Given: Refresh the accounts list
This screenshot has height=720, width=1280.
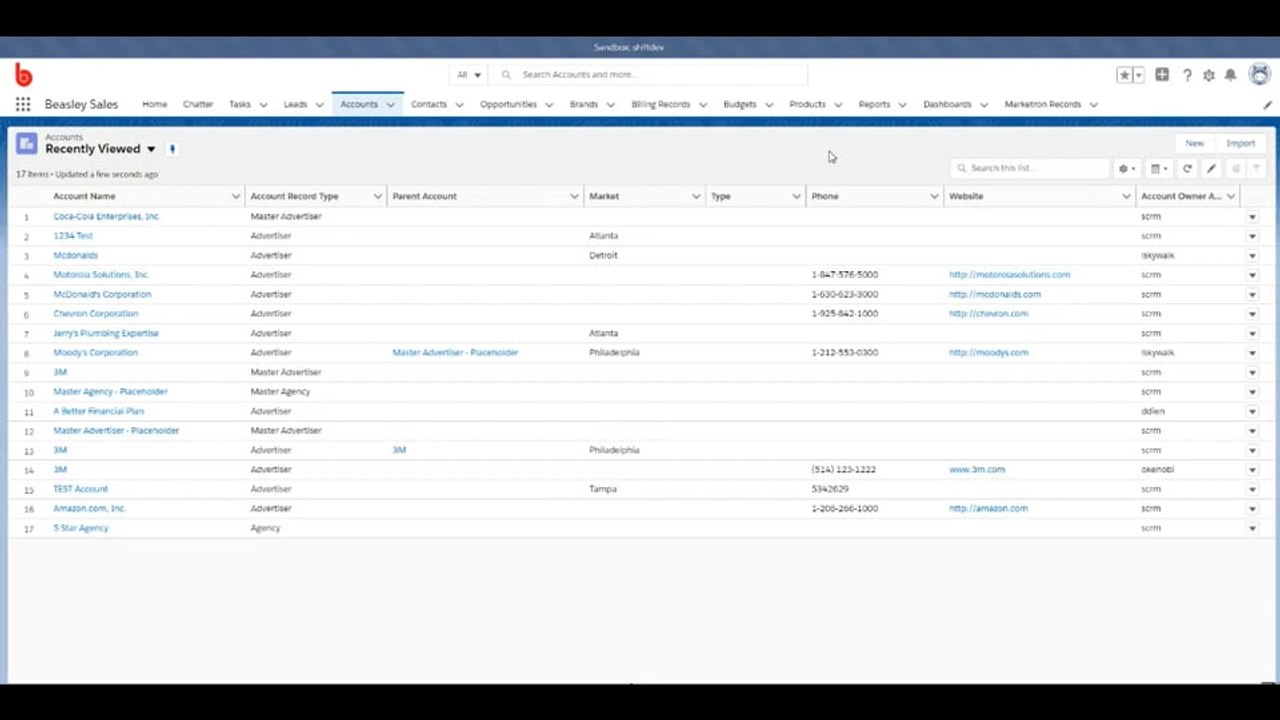Looking at the screenshot, I should 1187,169.
